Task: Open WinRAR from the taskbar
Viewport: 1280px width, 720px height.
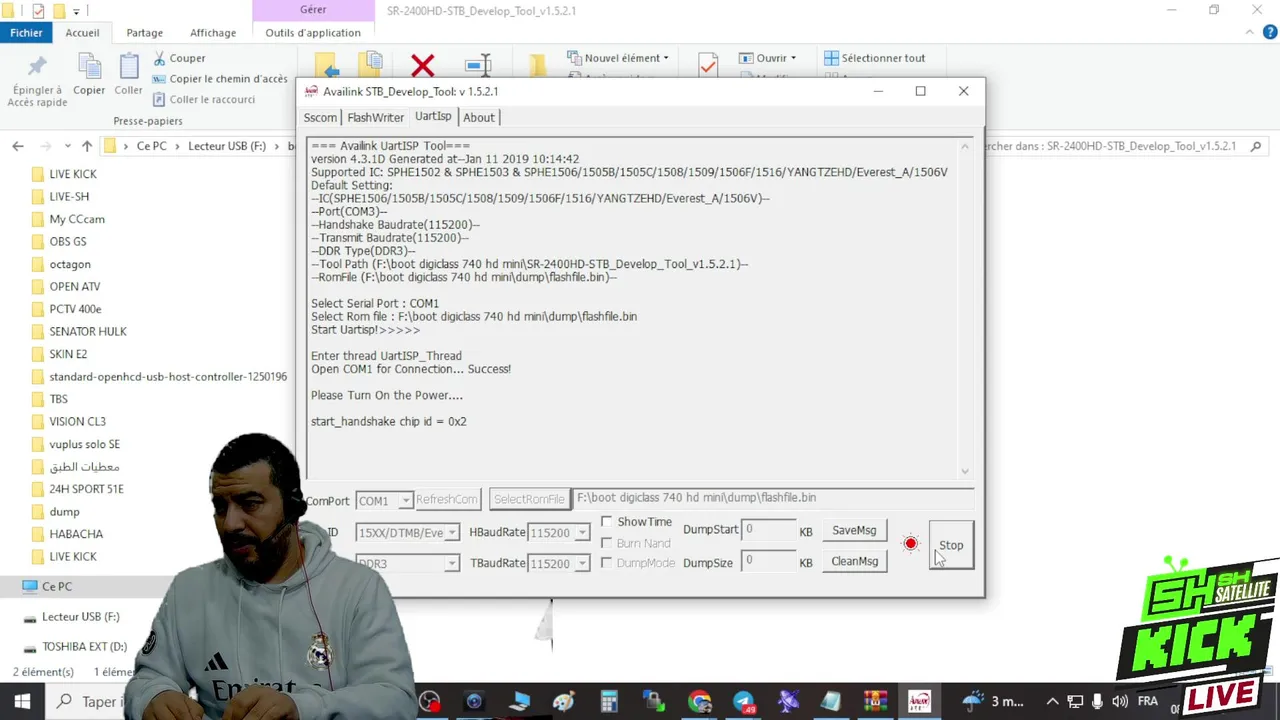Action: point(875,701)
